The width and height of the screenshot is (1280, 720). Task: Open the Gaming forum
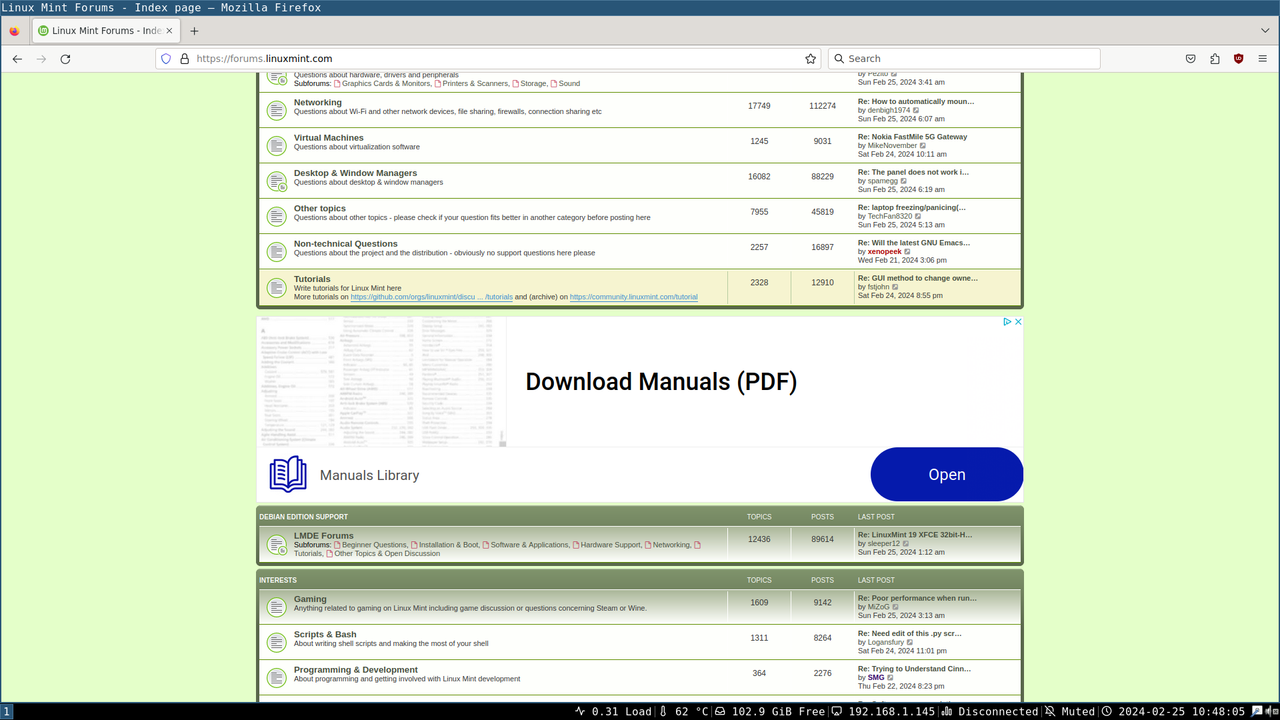pyautogui.click(x=310, y=599)
